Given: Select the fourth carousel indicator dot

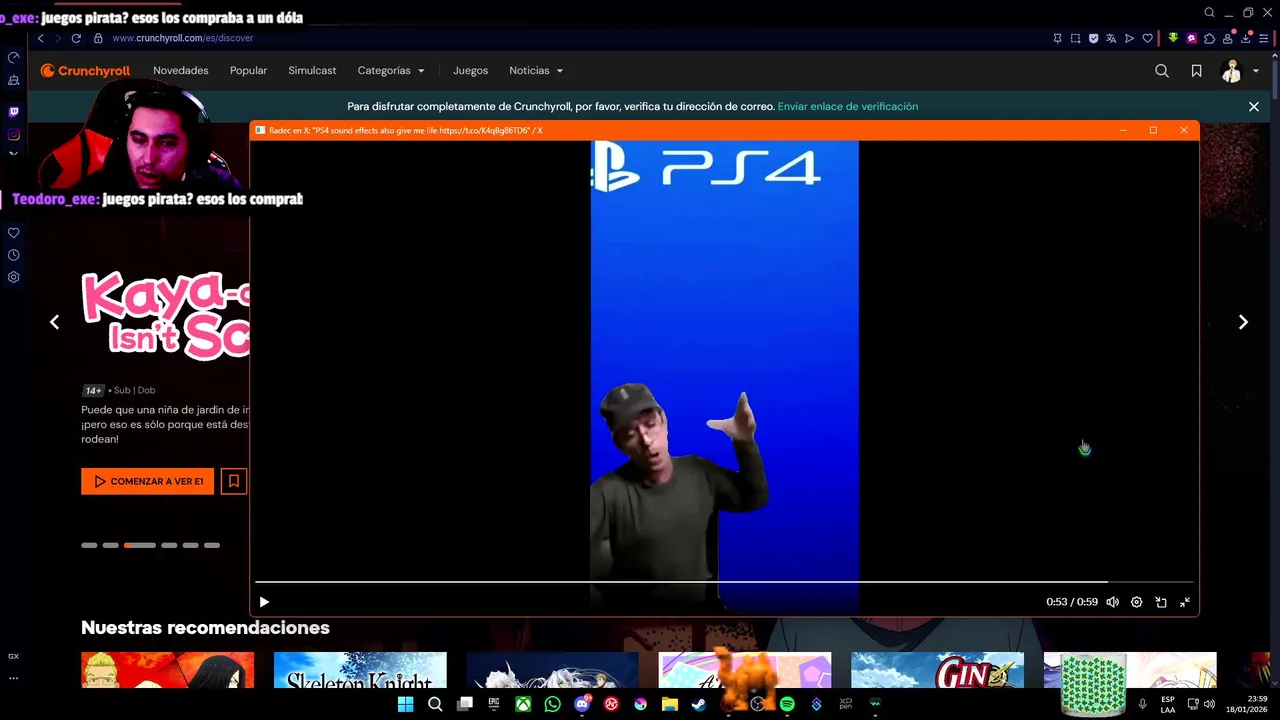Looking at the screenshot, I should pos(169,545).
